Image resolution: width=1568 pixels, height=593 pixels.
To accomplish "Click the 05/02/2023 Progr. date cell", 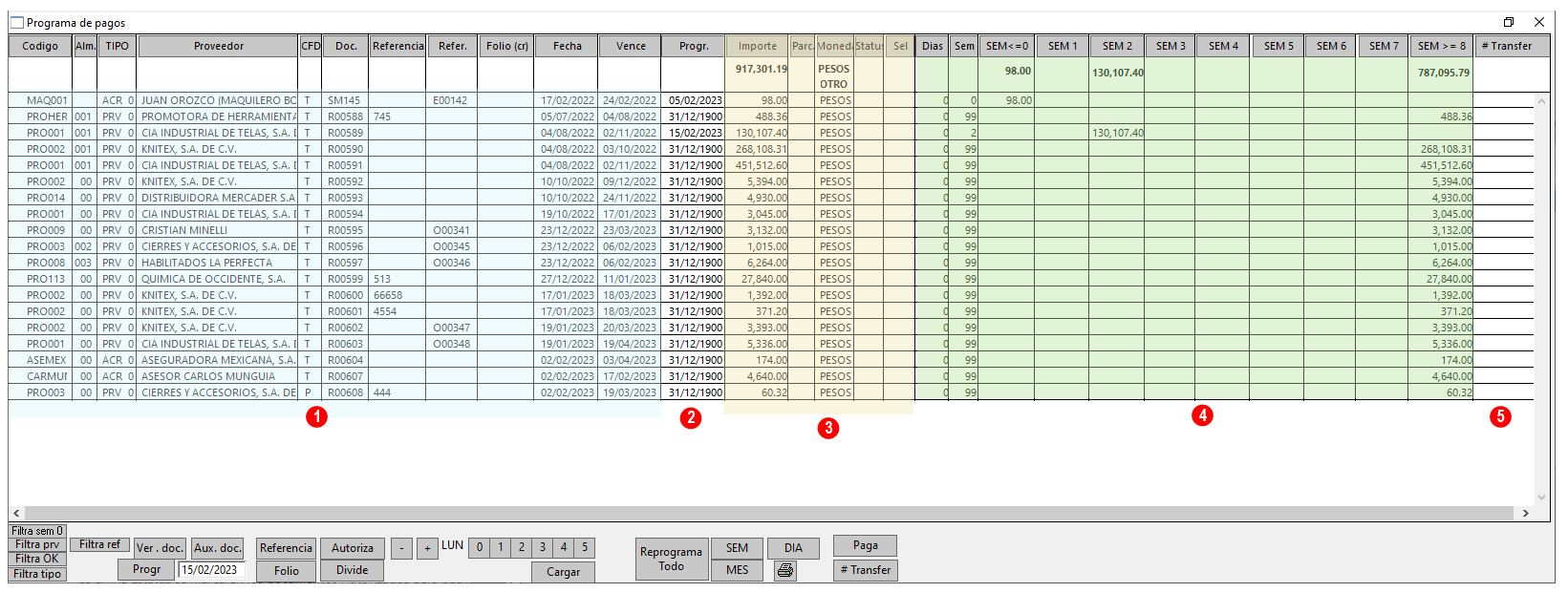I will click(694, 100).
